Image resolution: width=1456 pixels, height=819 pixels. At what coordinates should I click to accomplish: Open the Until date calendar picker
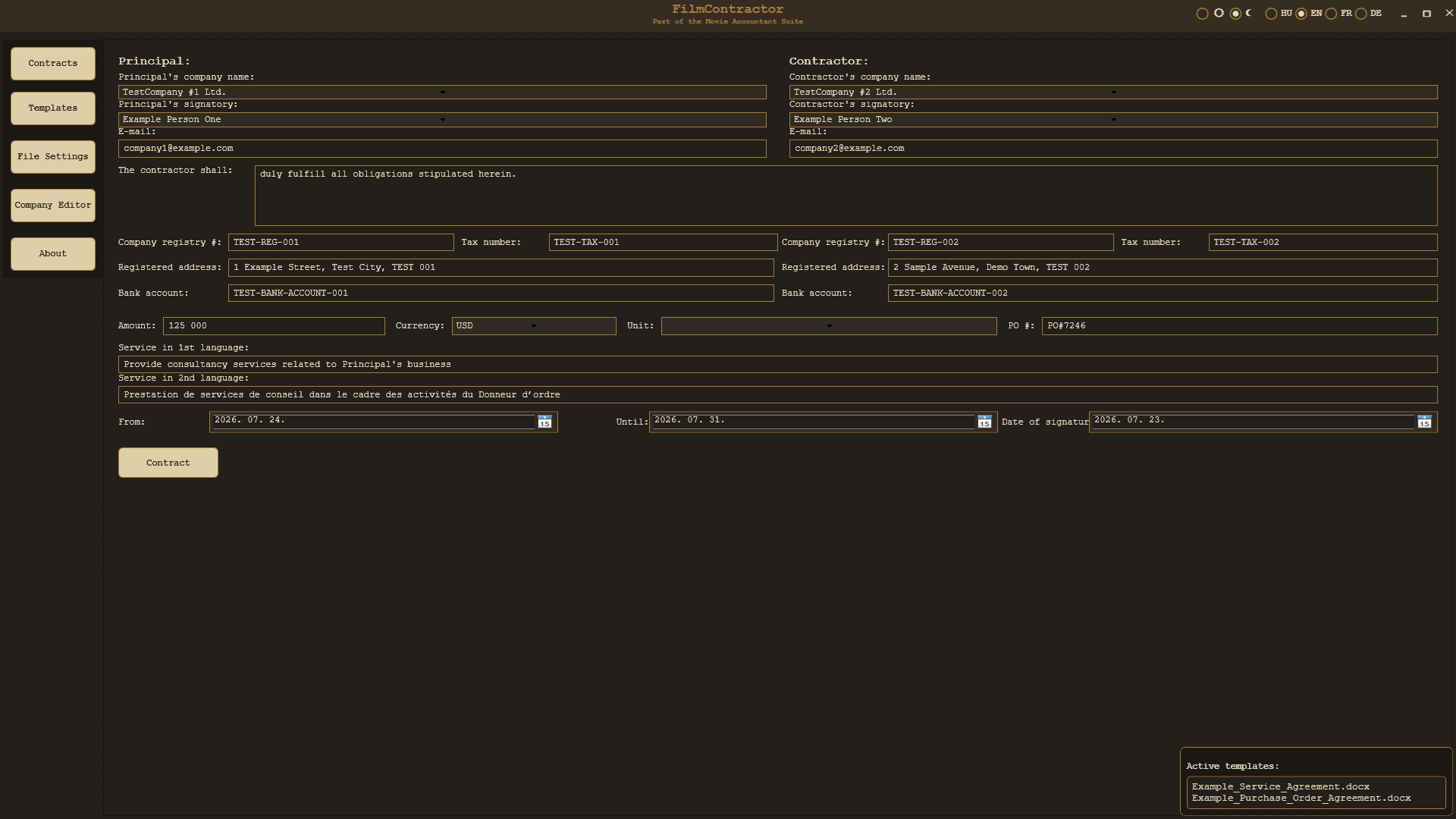[984, 422]
